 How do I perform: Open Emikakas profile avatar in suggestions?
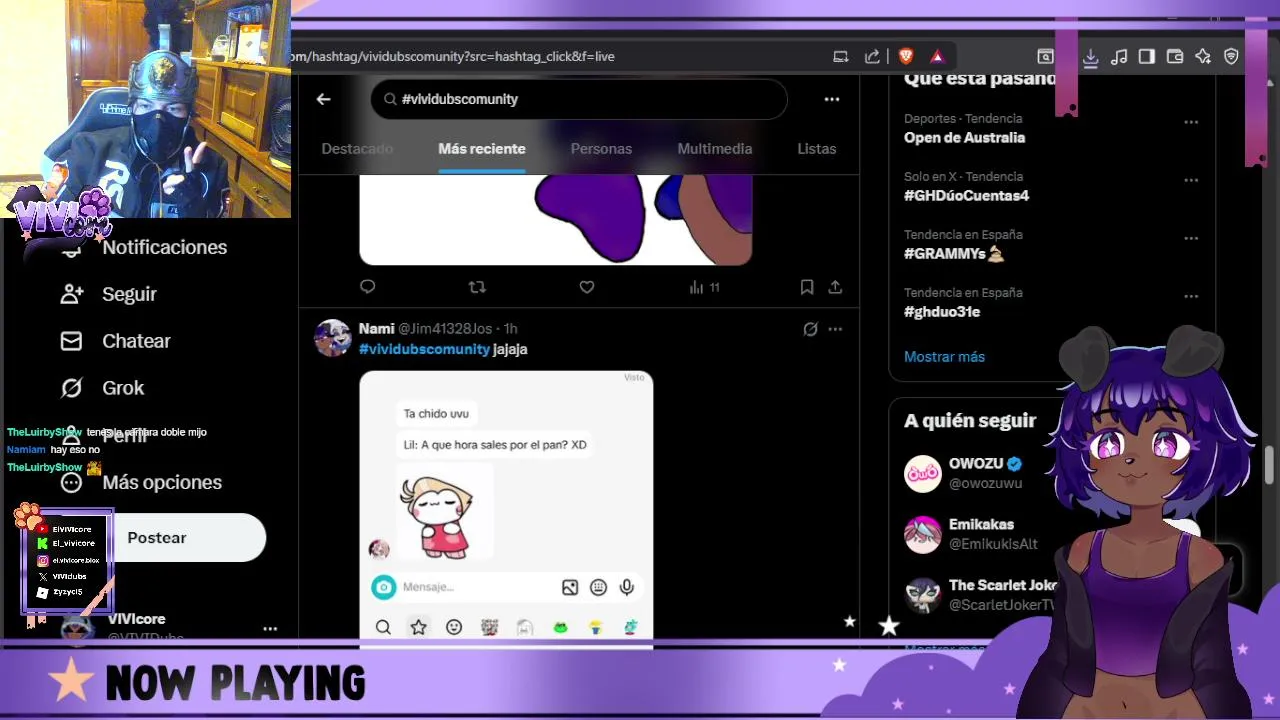tap(923, 534)
